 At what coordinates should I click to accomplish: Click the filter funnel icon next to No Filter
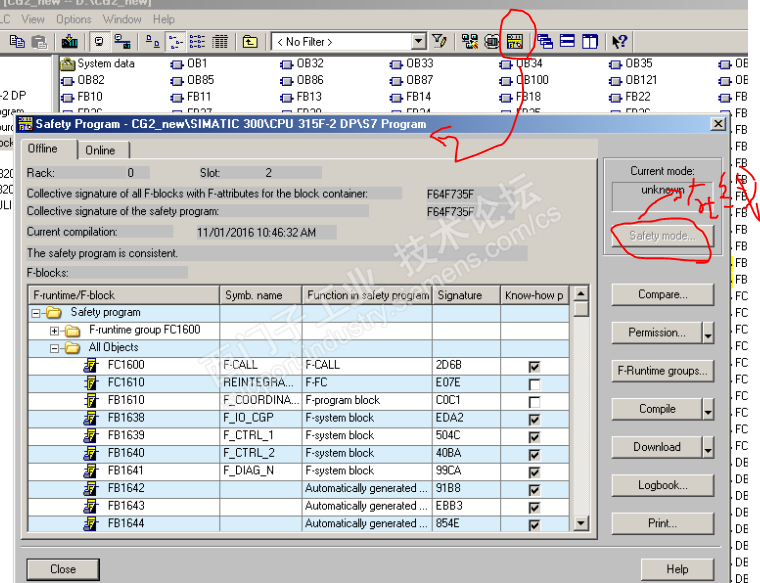click(x=439, y=41)
